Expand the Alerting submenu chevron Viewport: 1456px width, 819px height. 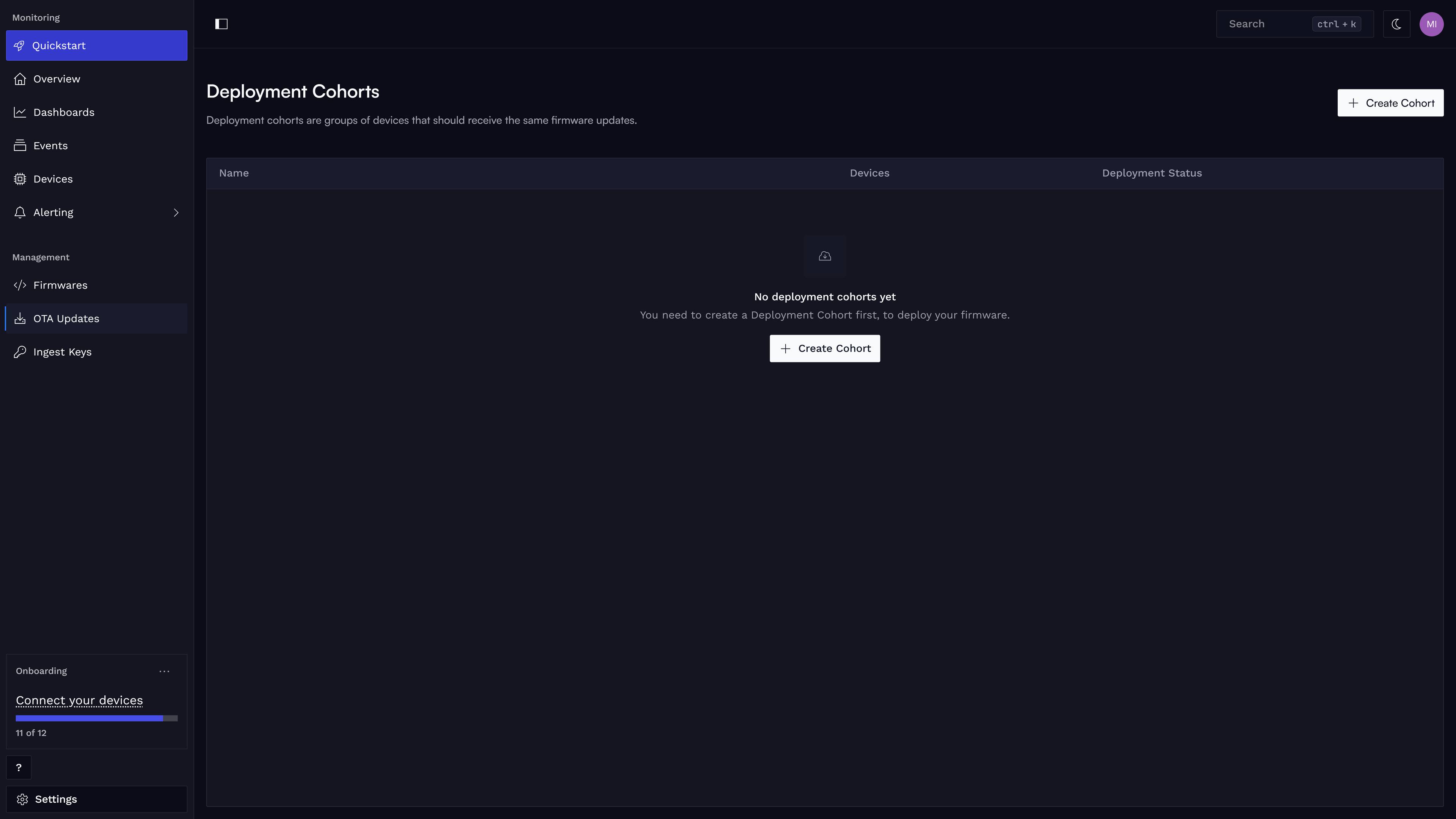176,212
